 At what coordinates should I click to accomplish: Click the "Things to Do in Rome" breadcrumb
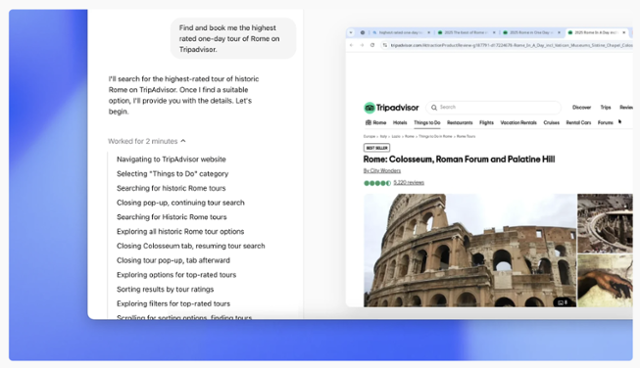click(435, 136)
